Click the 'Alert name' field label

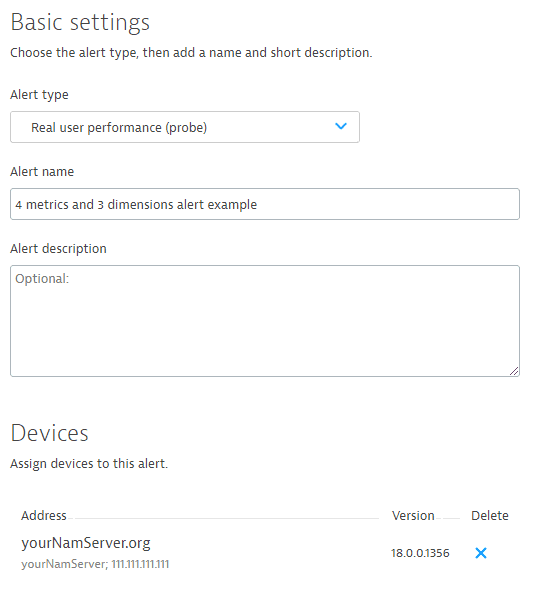[x=42, y=172]
